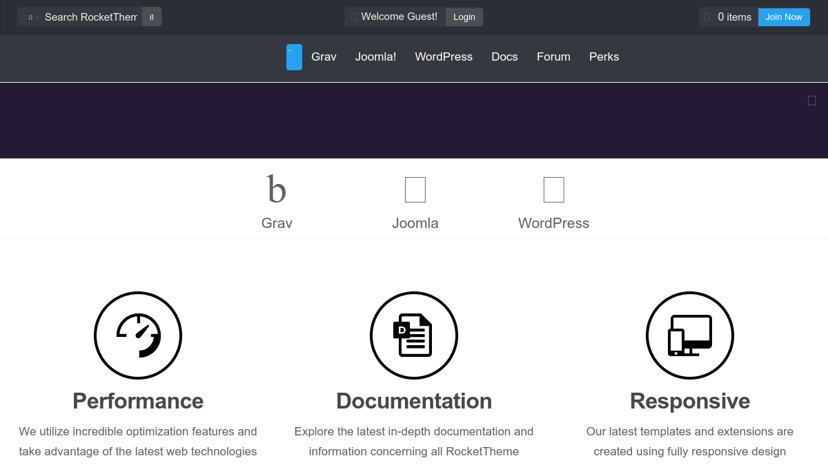Image resolution: width=828 pixels, height=465 pixels.
Task: Click the small icon in the dark banner
Action: [812, 100]
